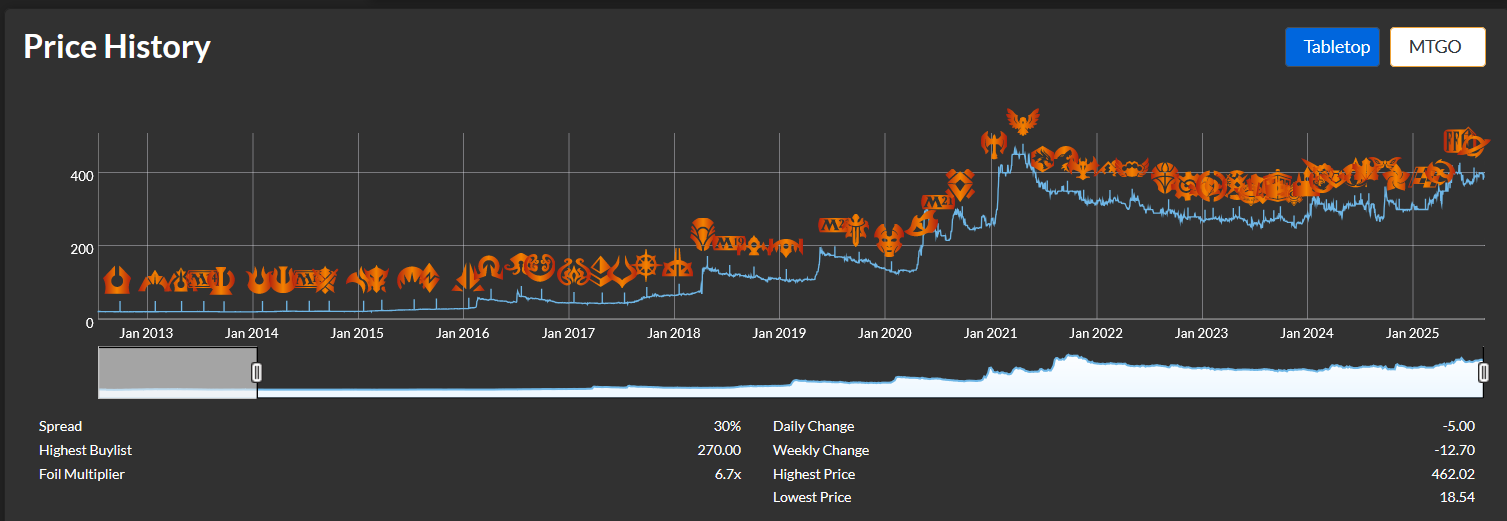Click the M14 core set symbol
The height and width of the screenshot is (521, 1507).
(x=201, y=279)
